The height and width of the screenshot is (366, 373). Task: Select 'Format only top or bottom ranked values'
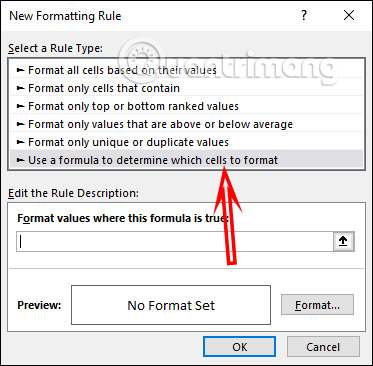187,105
